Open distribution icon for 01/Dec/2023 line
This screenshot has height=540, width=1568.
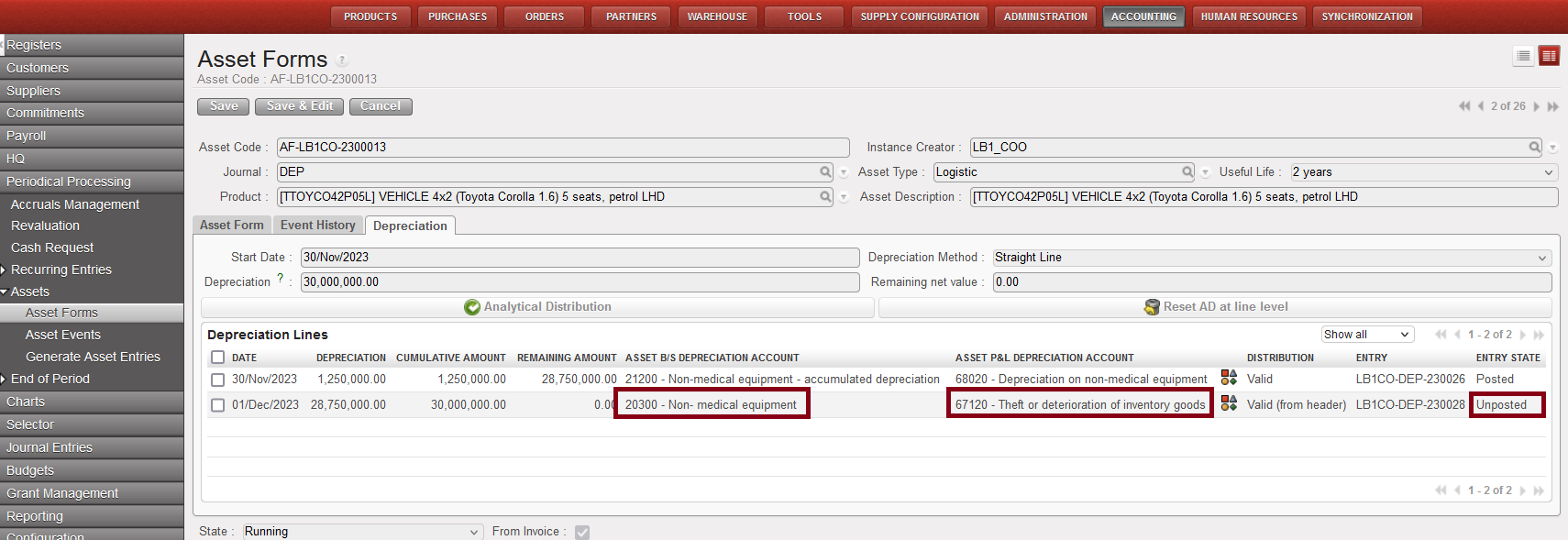pyautogui.click(x=1229, y=403)
